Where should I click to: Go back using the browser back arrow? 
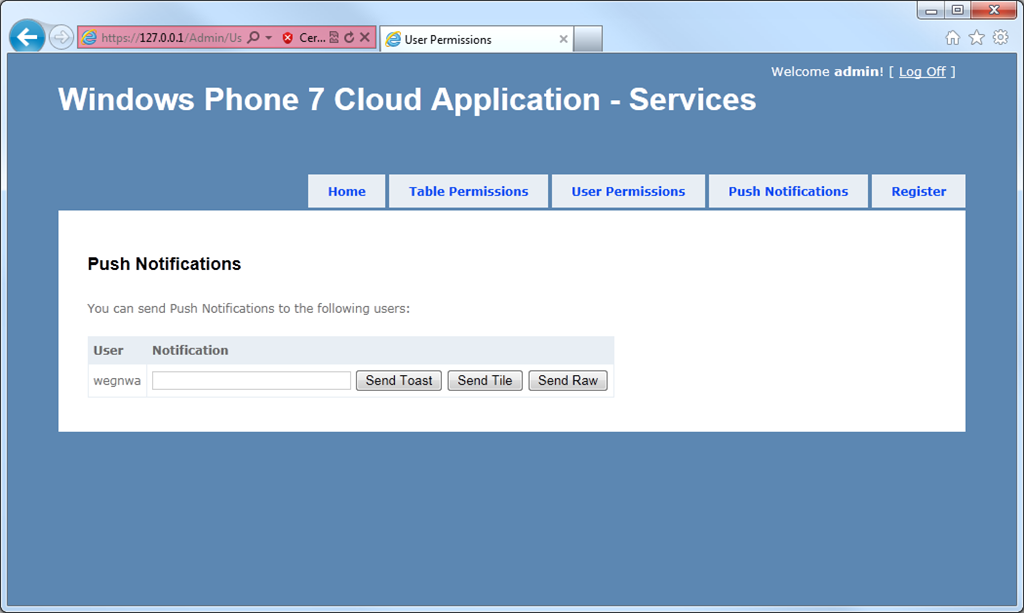point(27,37)
